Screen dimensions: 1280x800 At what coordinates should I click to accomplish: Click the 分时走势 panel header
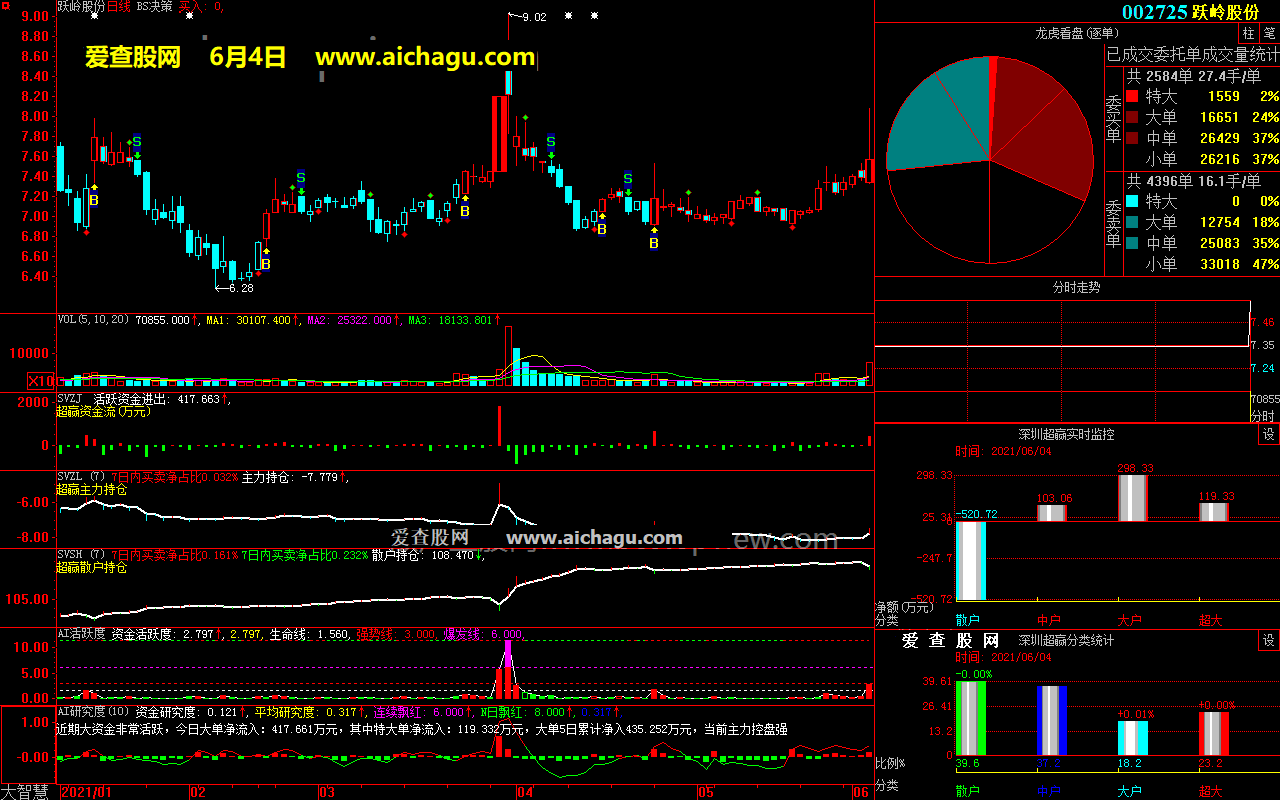coord(1076,287)
